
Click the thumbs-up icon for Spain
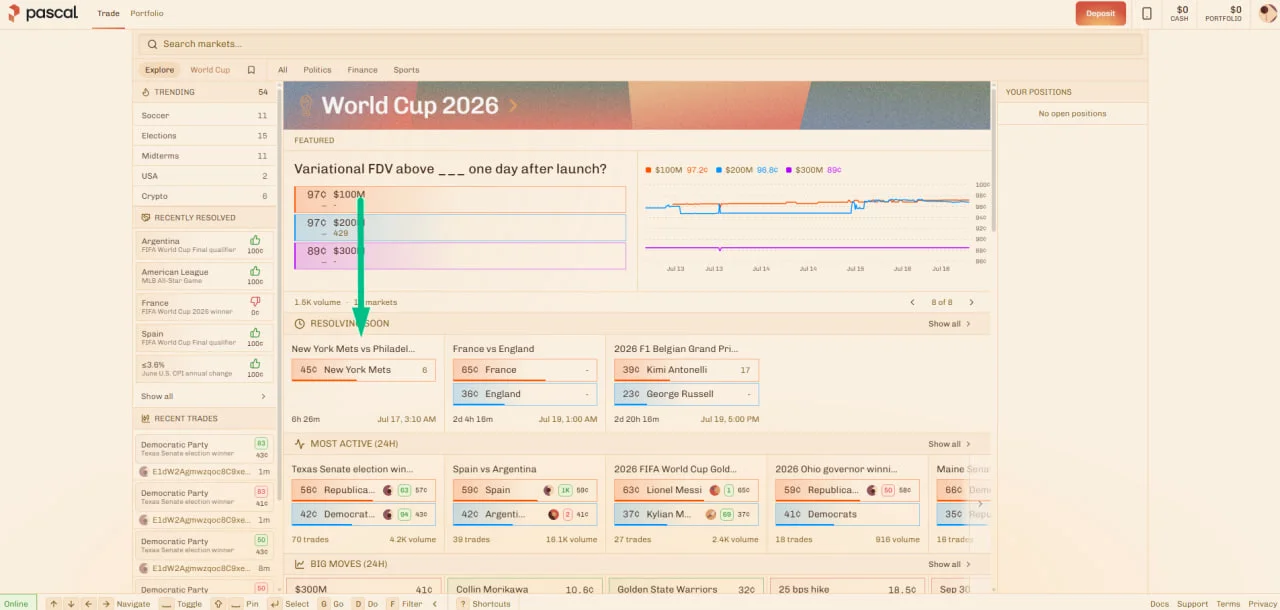pos(255,332)
